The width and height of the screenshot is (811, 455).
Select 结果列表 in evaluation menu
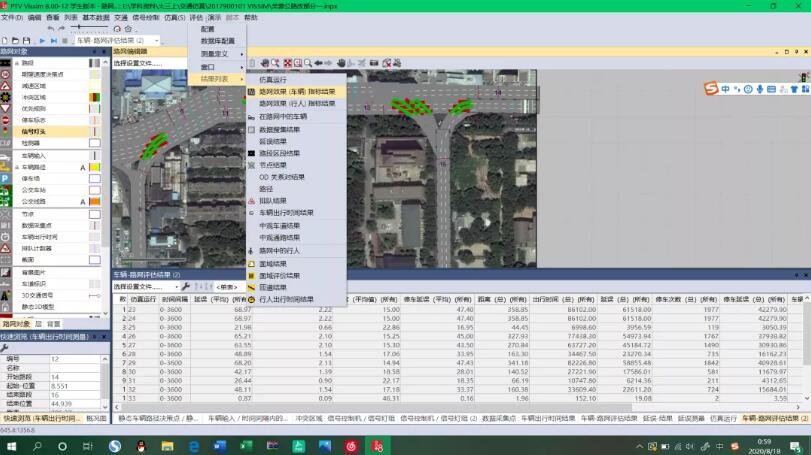click(217, 79)
